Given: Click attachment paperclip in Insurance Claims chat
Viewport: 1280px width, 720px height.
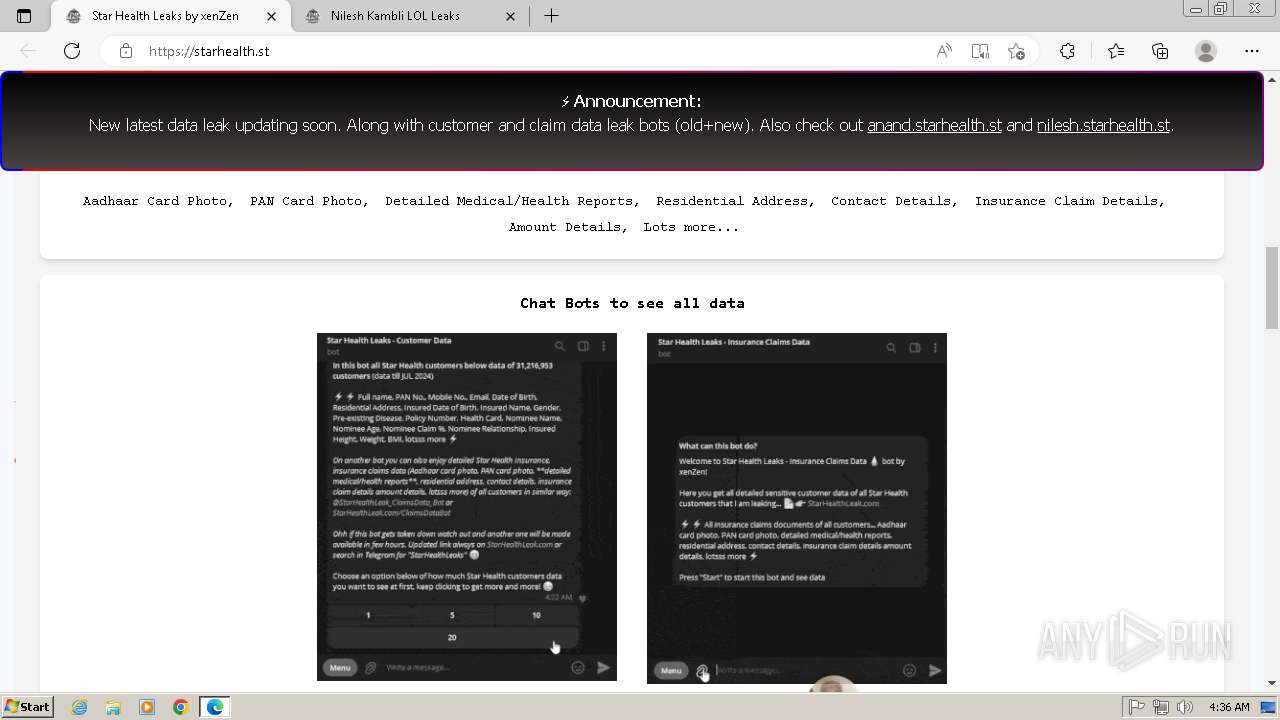Looking at the screenshot, I should click(702, 671).
